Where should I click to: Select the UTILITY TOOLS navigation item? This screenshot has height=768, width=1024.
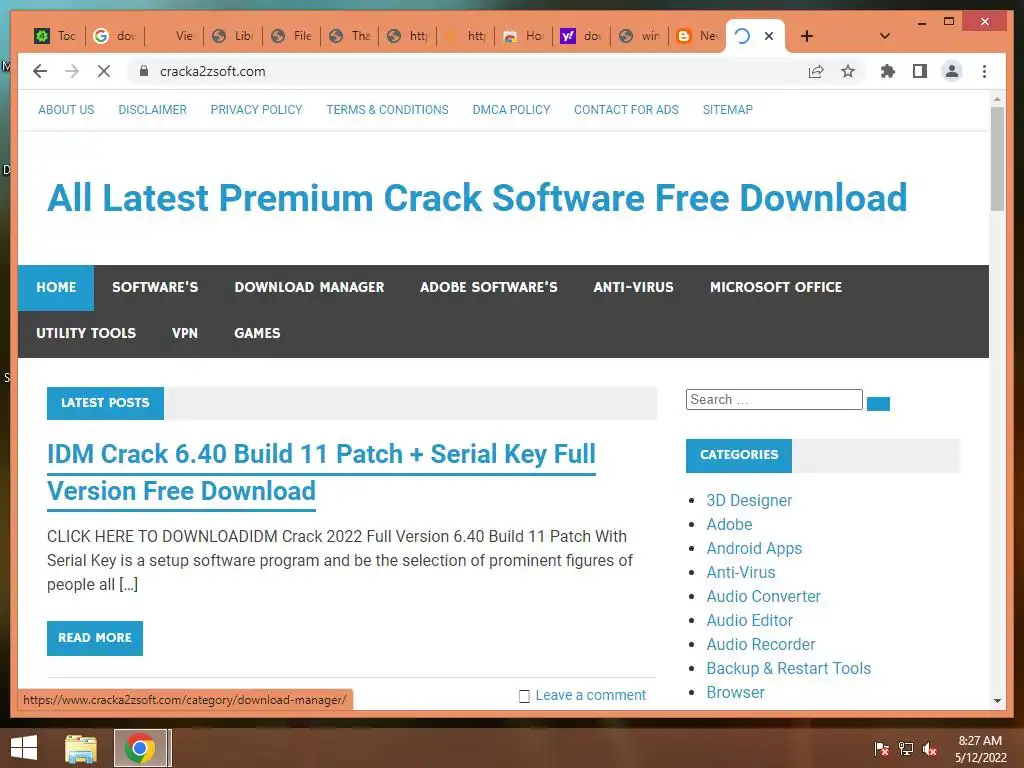(86, 333)
